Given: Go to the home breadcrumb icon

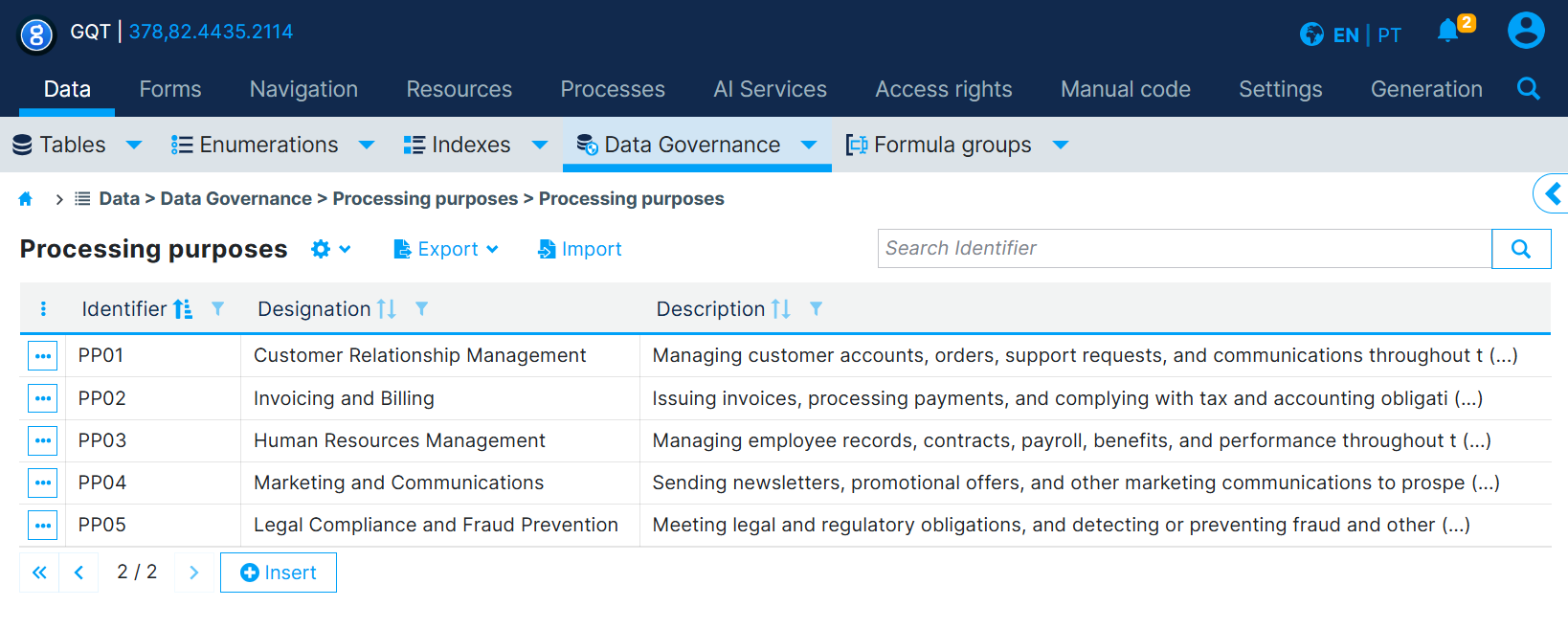Looking at the screenshot, I should click(26, 199).
